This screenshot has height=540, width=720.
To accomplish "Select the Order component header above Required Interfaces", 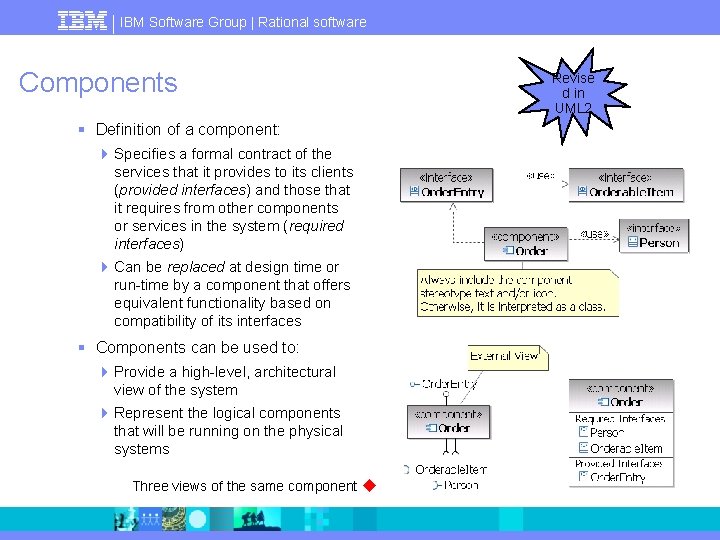I will coord(621,395).
